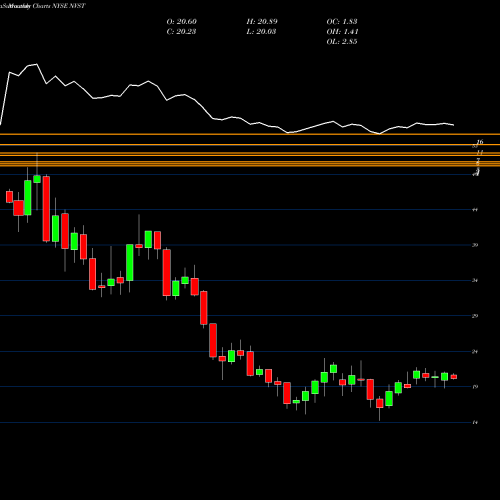Viewport: 500px width, 500px height.
Task: Click the 39 price axis label
Action: pyautogui.click(x=475, y=245)
